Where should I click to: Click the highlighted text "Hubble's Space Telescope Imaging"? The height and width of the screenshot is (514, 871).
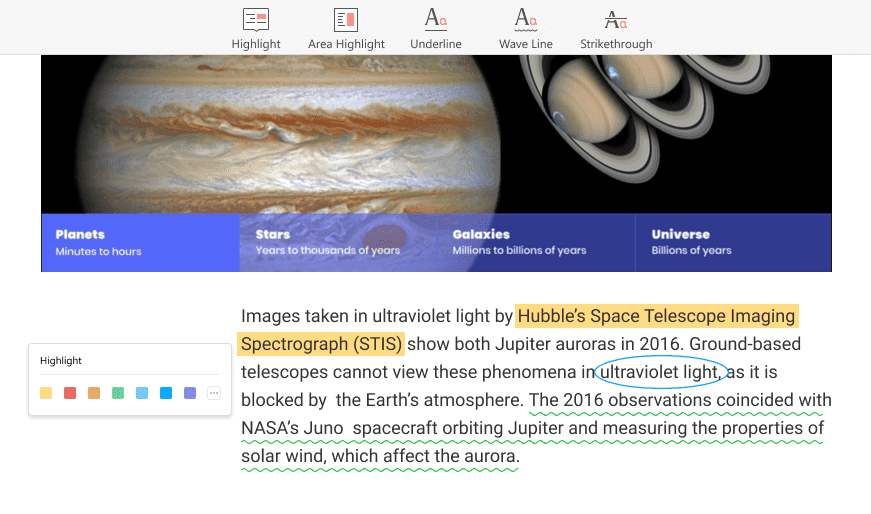coord(656,316)
